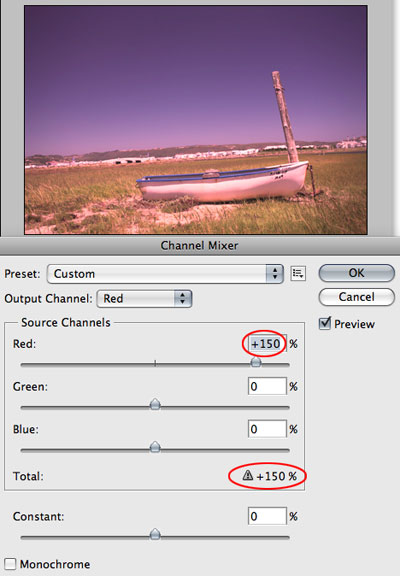
Task: Click the Red percentage input field
Action: point(267,344)
